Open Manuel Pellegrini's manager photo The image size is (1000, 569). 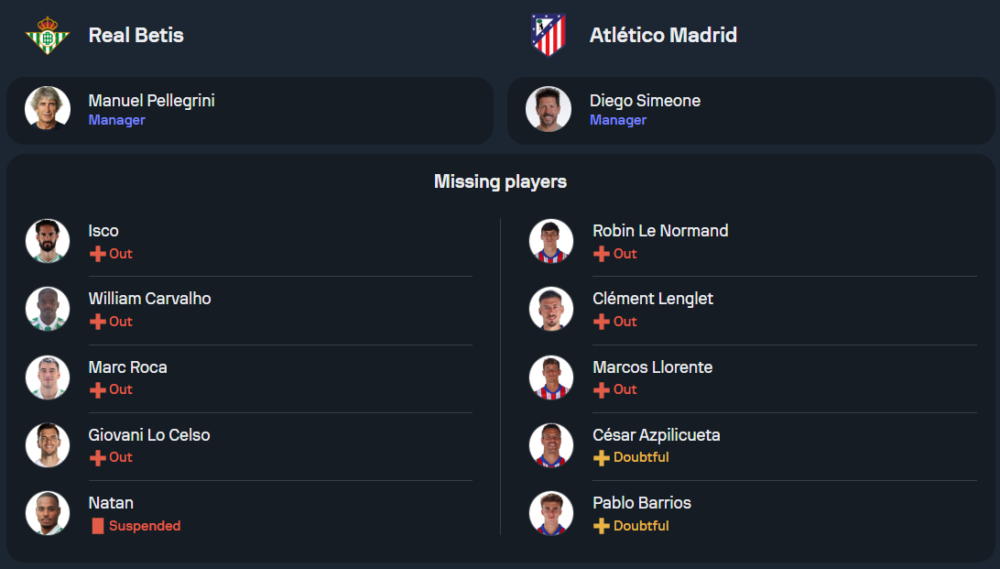[47, 109]
